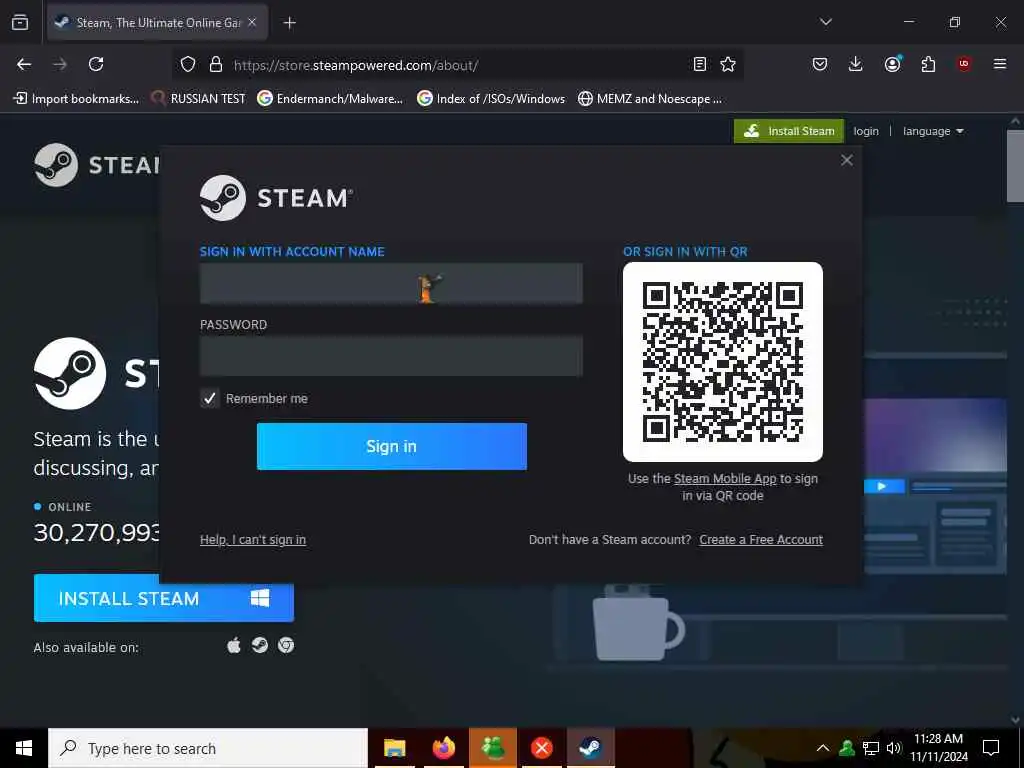Click the account name input field
Image resolution: width=1024 pixels, height=768 pixels.
pos(391,283)
